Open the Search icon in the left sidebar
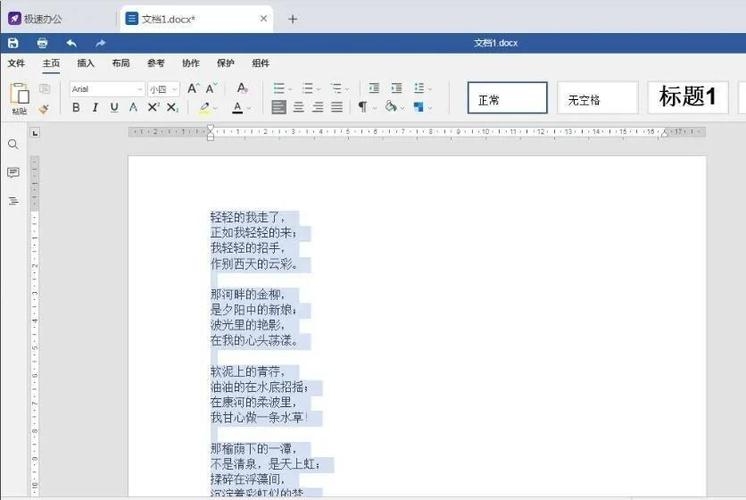746x500 pixels. [x=13, y=144]
